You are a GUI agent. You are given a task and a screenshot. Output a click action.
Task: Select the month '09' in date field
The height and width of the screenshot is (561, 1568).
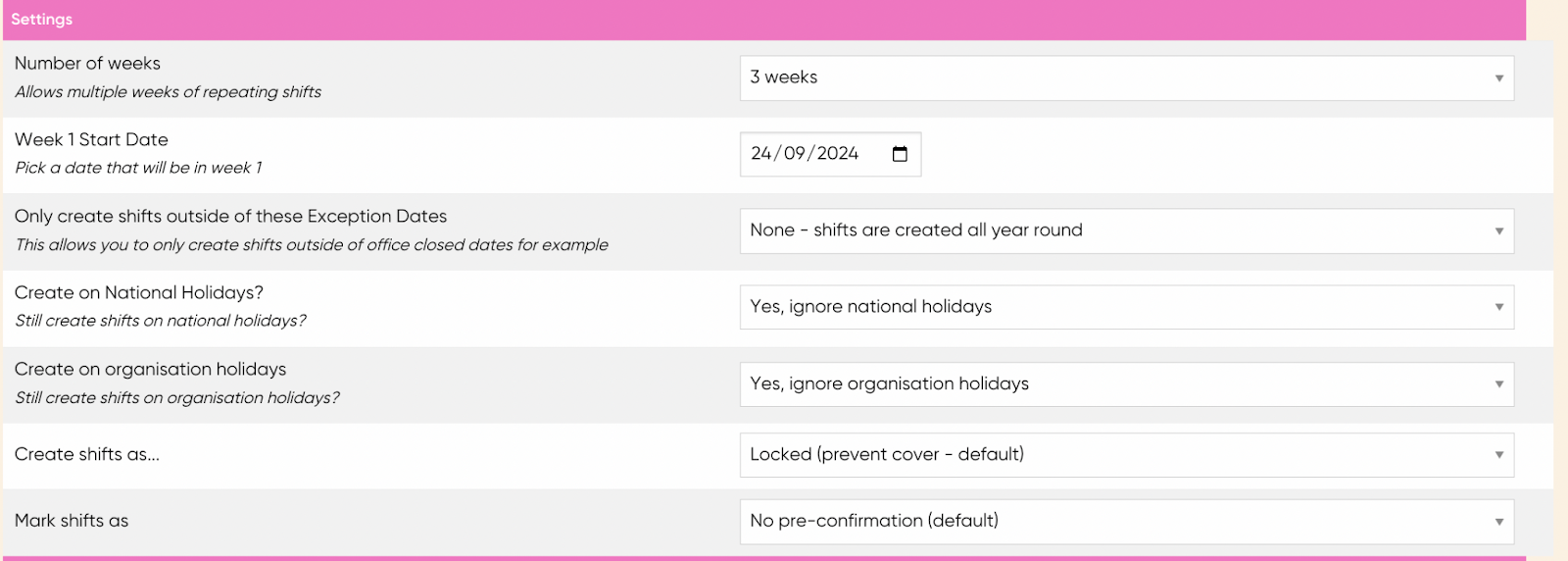(x=794, y=154)
